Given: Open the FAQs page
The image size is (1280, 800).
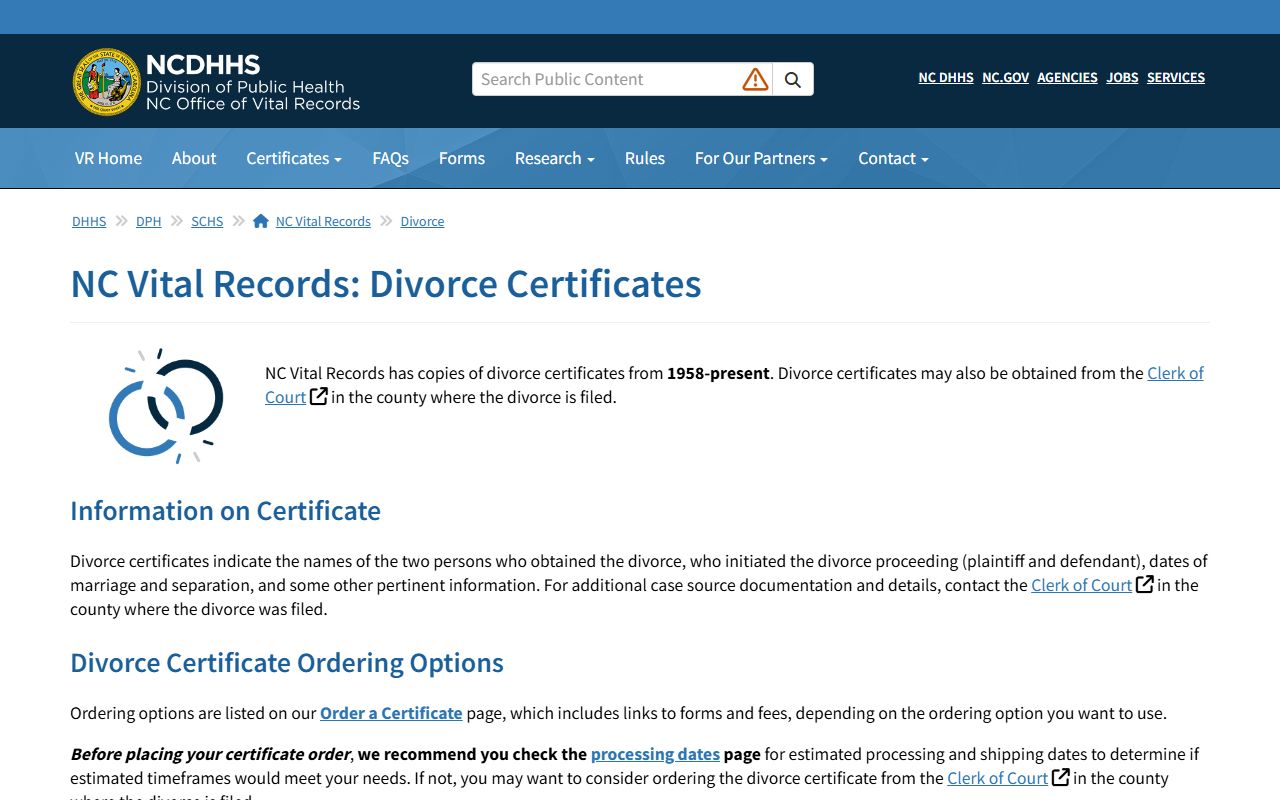Looking at the screenshot, I should coord(390,158).
